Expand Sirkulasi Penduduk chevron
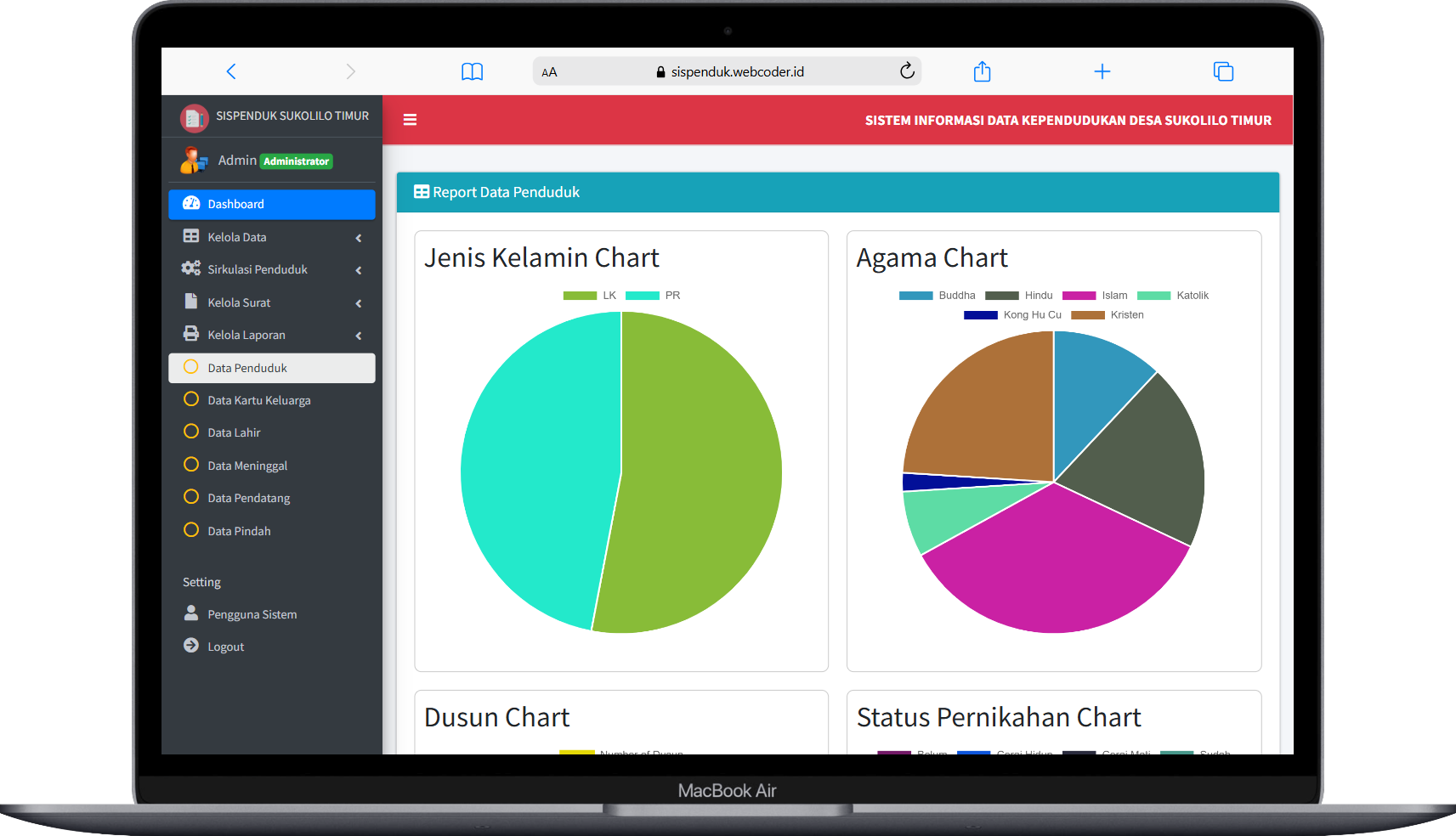Viewport: 1456px width, 836px height. [359, 270]
